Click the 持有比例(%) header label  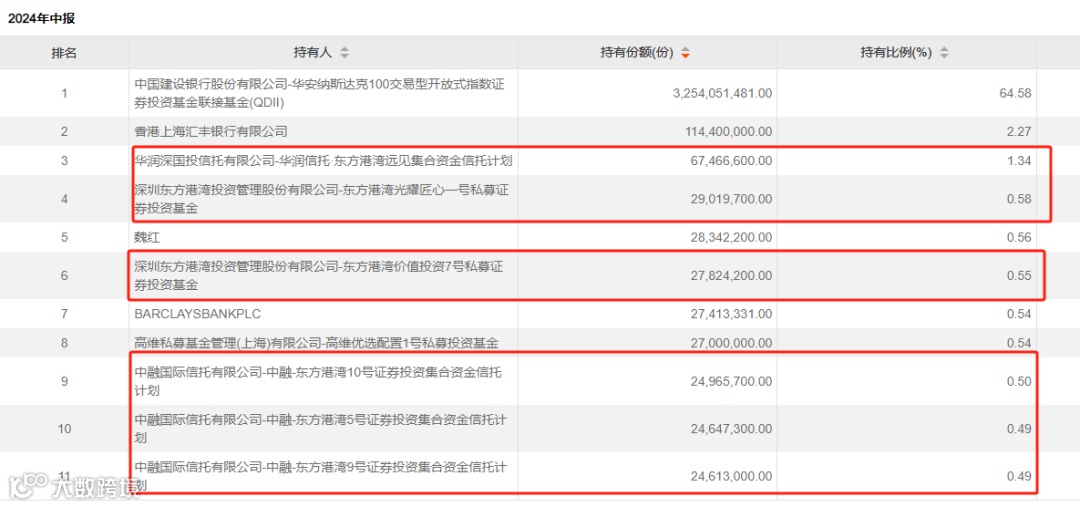point(896,53)
